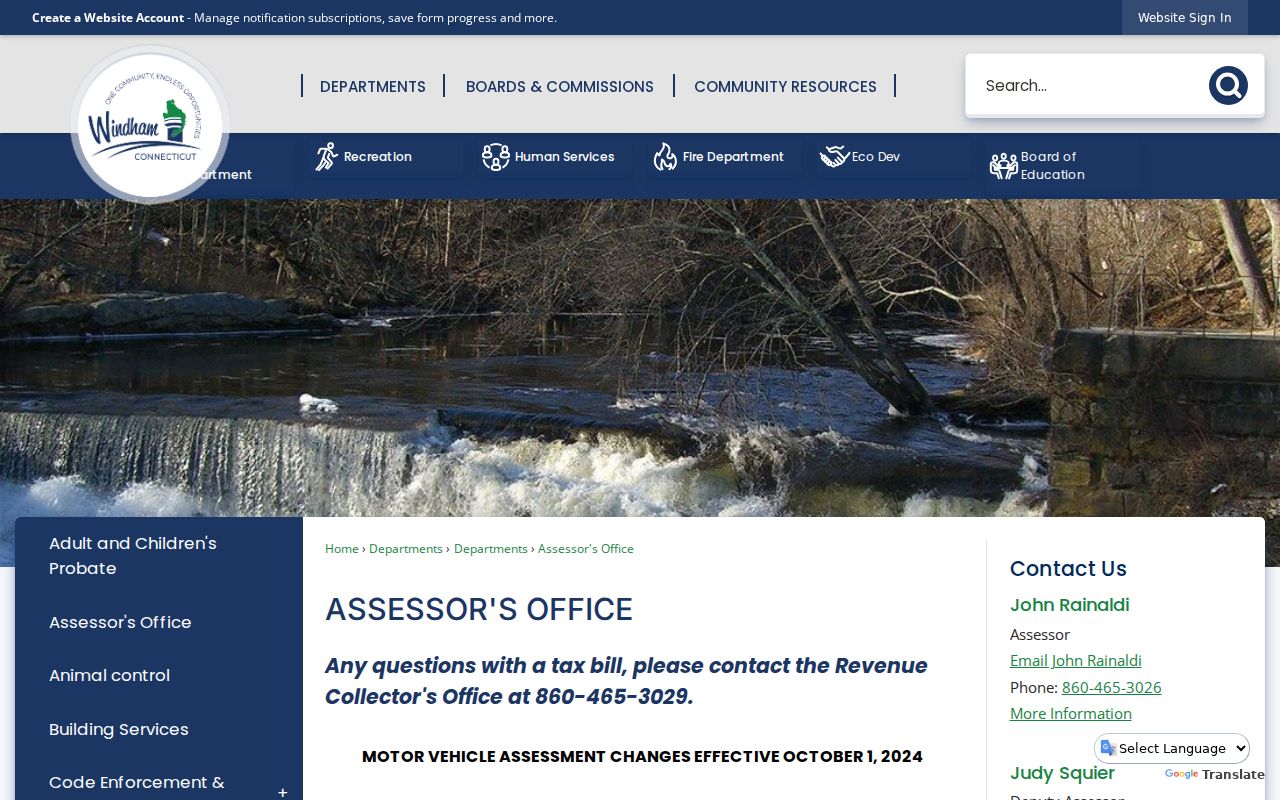This screenshot has height=800, width=1280.
Task: Click the Website Sign In button
Action: [1184, 18]
